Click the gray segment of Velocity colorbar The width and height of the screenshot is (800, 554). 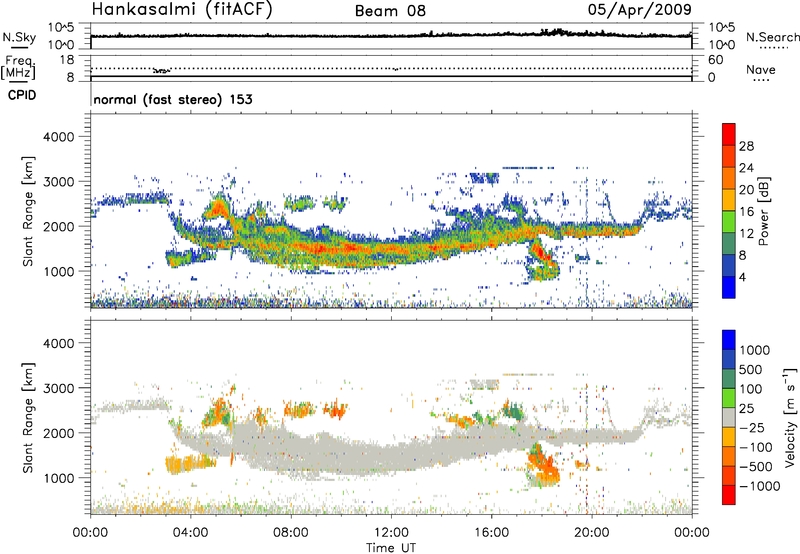tap(729, 417)
